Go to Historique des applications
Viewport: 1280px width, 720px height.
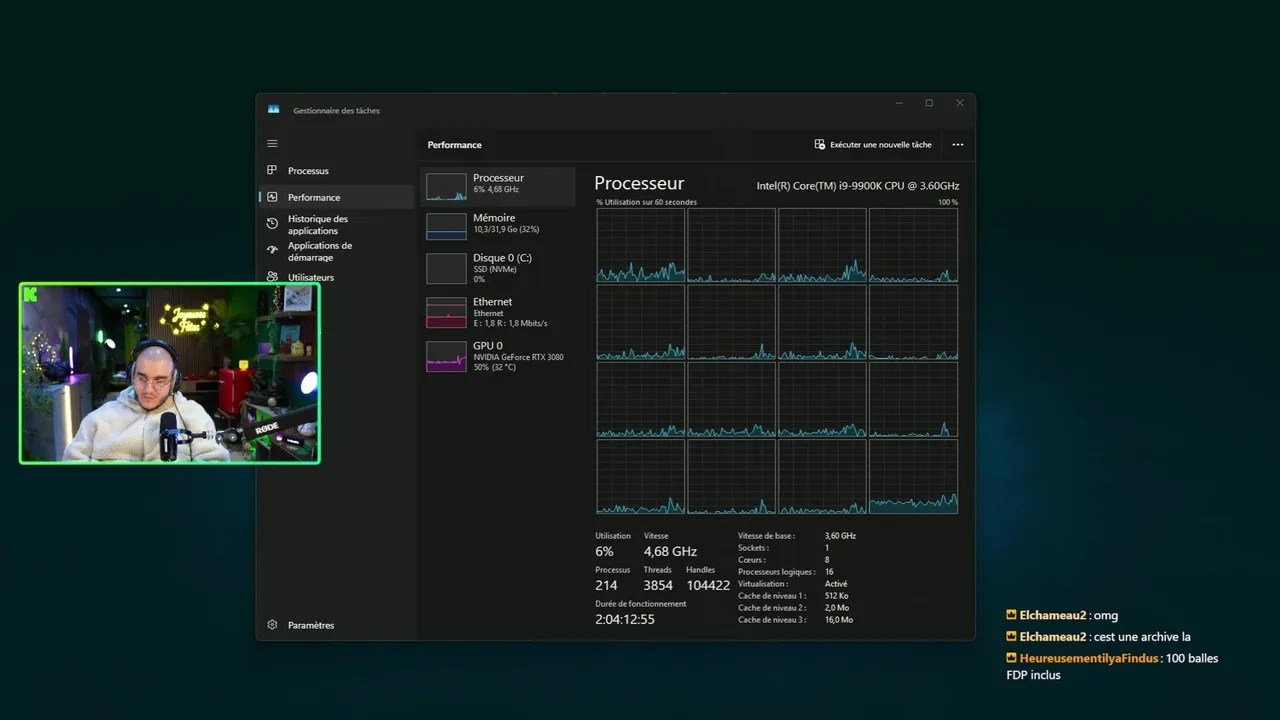point(318,225)
